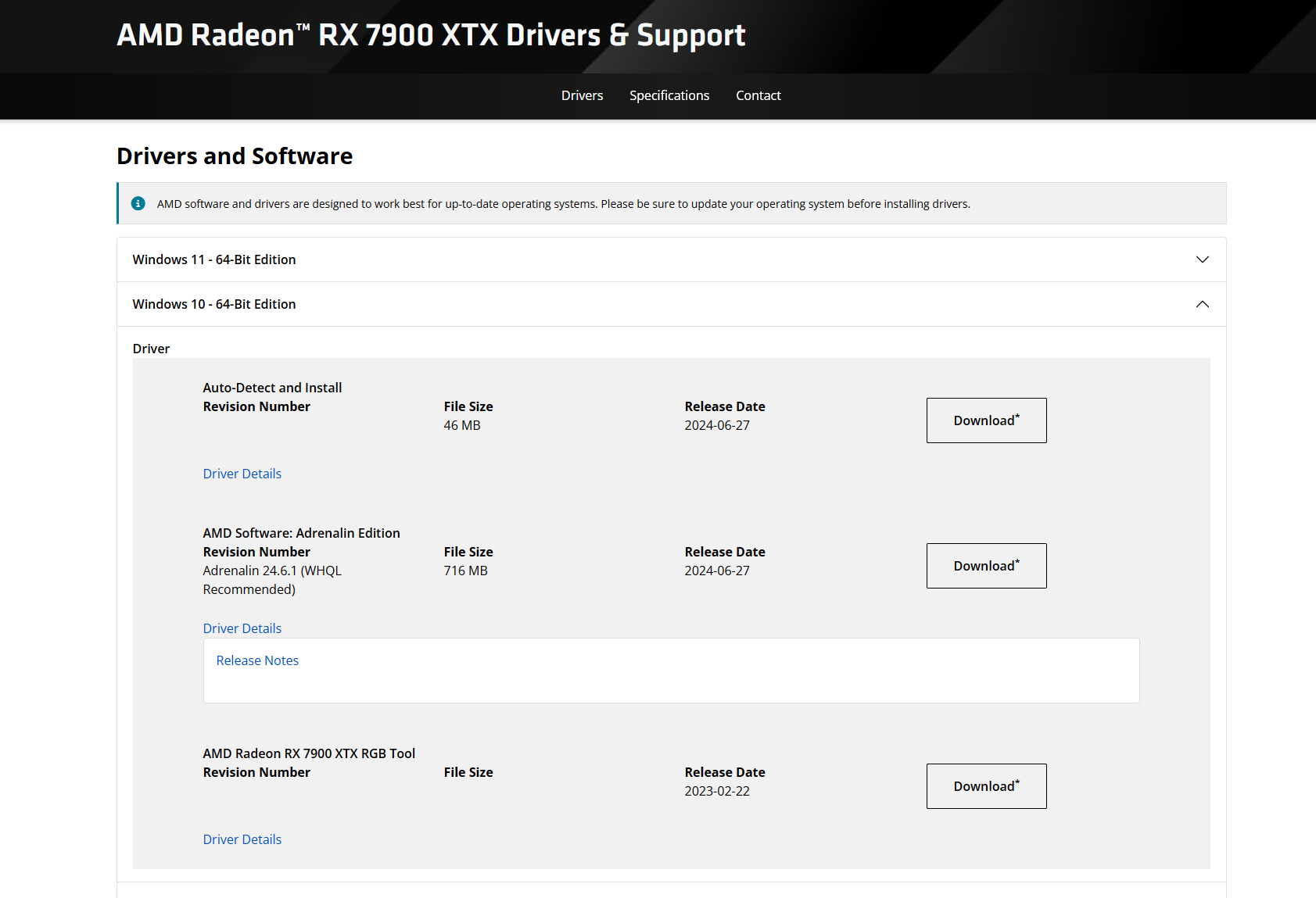Go to the Drivers nav tab
The width and height of the screenshot is (1316, 898).
pyautogui.click(x=583, y=95)
